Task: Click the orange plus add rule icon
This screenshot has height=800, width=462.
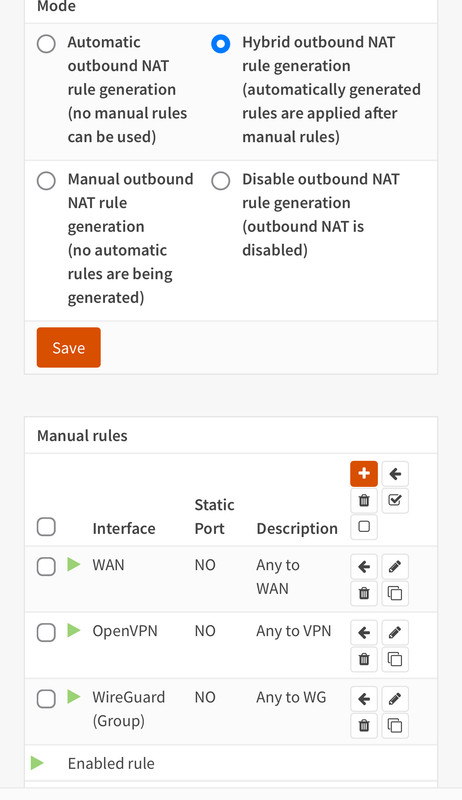Action: pos(364,473)
